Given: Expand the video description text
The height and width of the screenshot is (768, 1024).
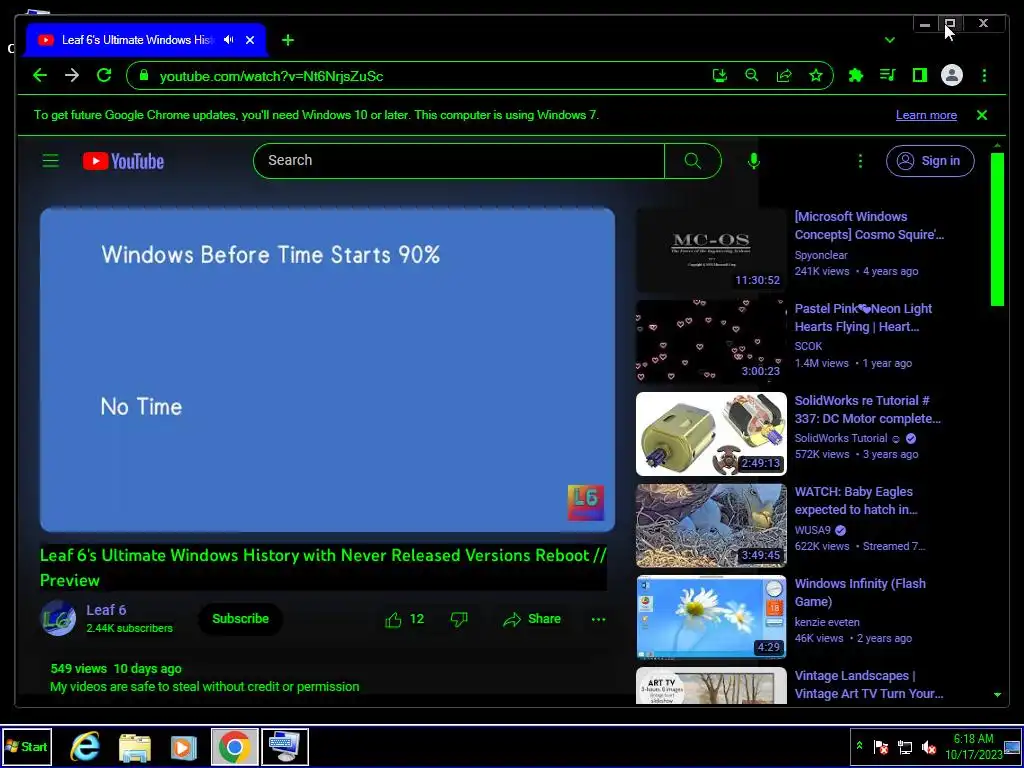Looking at the screenshot, I should point(204,686).
